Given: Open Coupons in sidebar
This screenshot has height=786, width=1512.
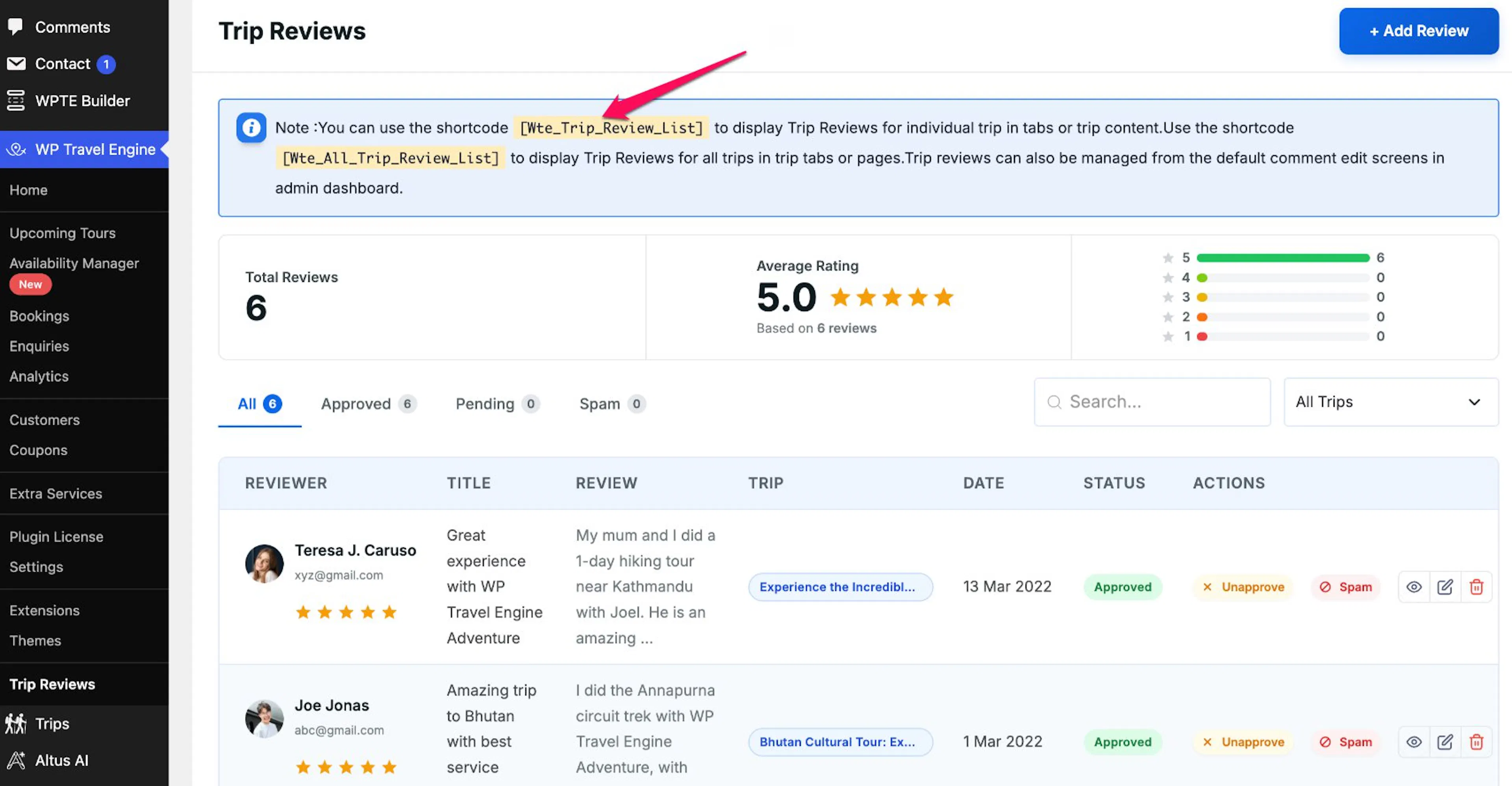Looking at the screenshot, I should 38,450.
